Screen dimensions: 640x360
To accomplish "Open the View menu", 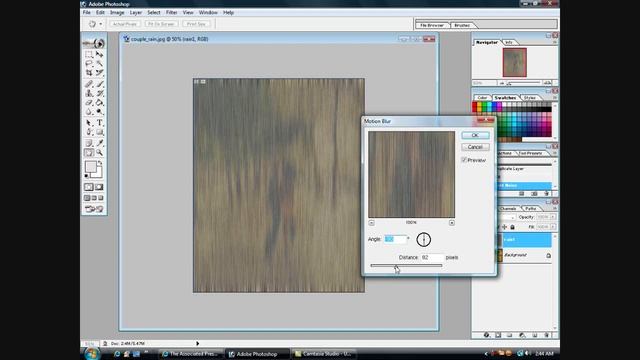I will (188, 13).
